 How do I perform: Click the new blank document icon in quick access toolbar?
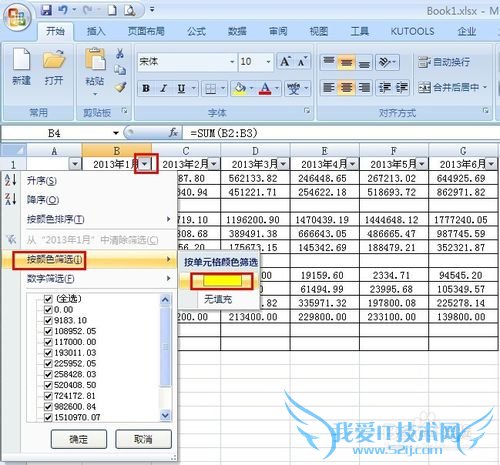112,10
